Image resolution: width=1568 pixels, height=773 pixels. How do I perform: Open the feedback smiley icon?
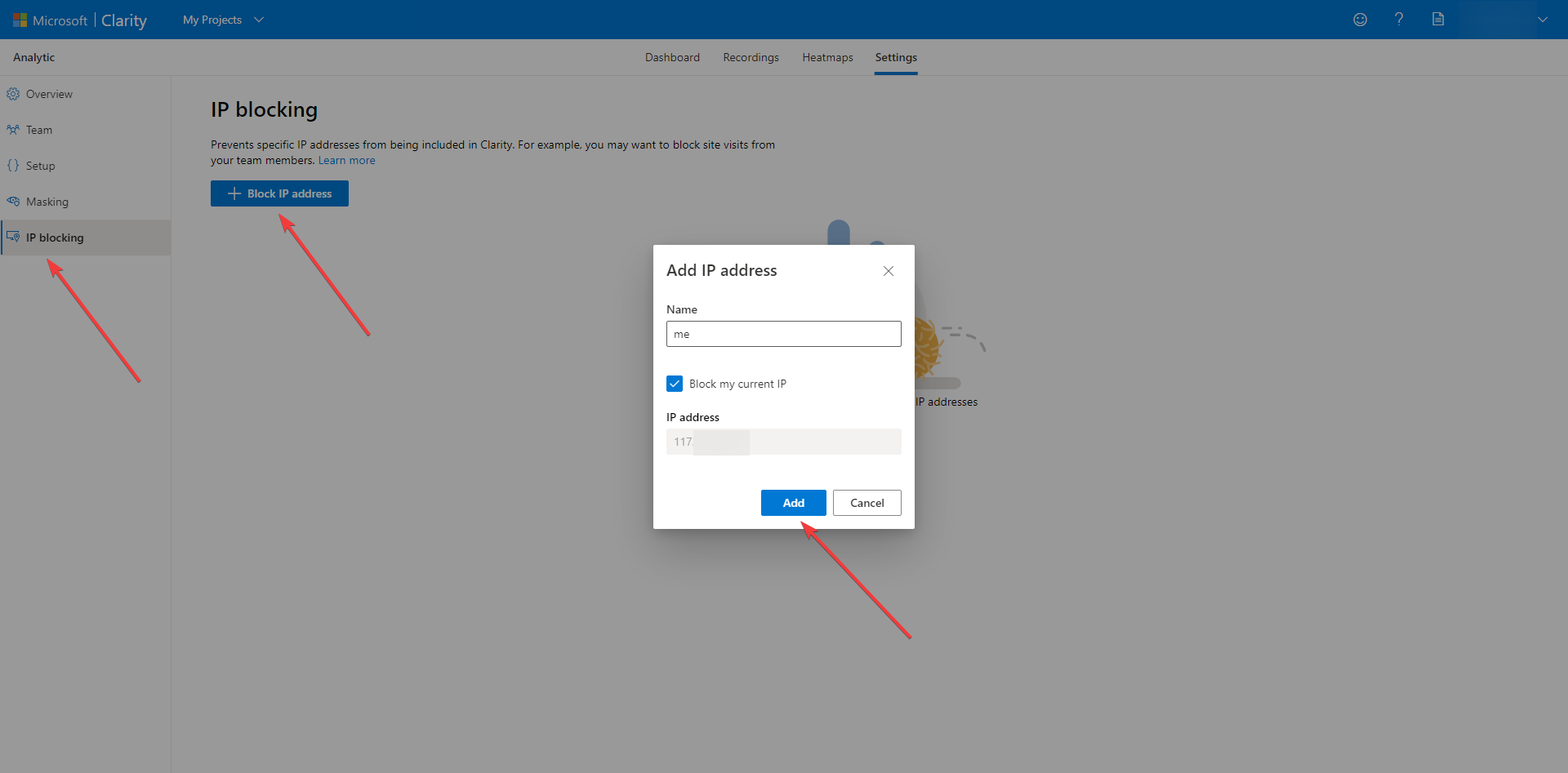pos(1360,19)
